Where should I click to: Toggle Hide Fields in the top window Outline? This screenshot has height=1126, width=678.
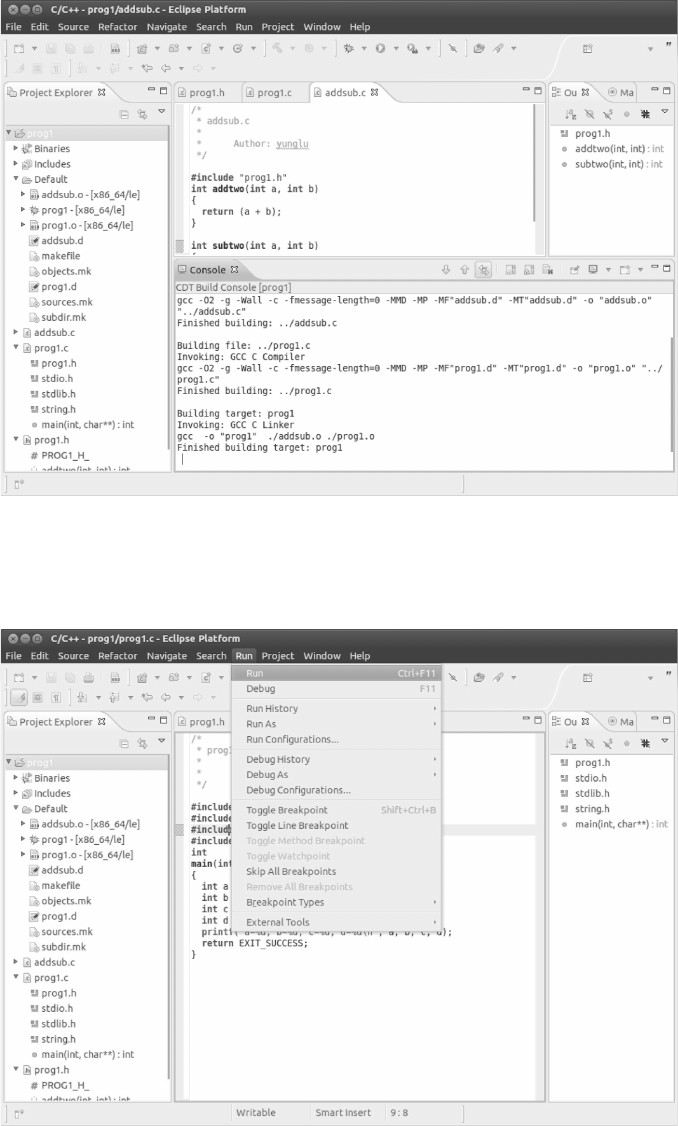(589, 113)
